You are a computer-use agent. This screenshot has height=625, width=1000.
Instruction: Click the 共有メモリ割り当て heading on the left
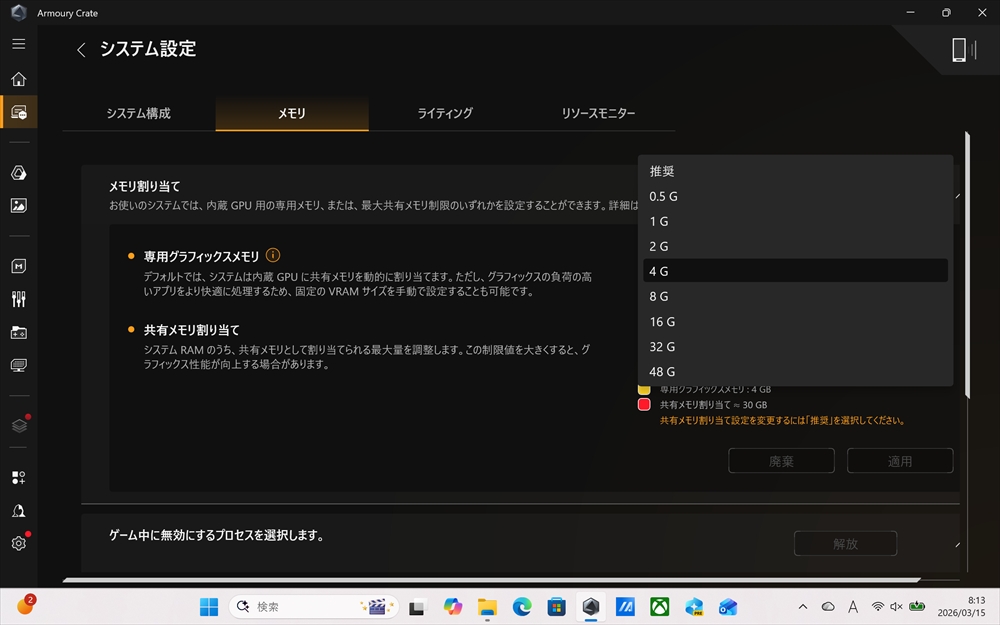(x=191, y=330)
